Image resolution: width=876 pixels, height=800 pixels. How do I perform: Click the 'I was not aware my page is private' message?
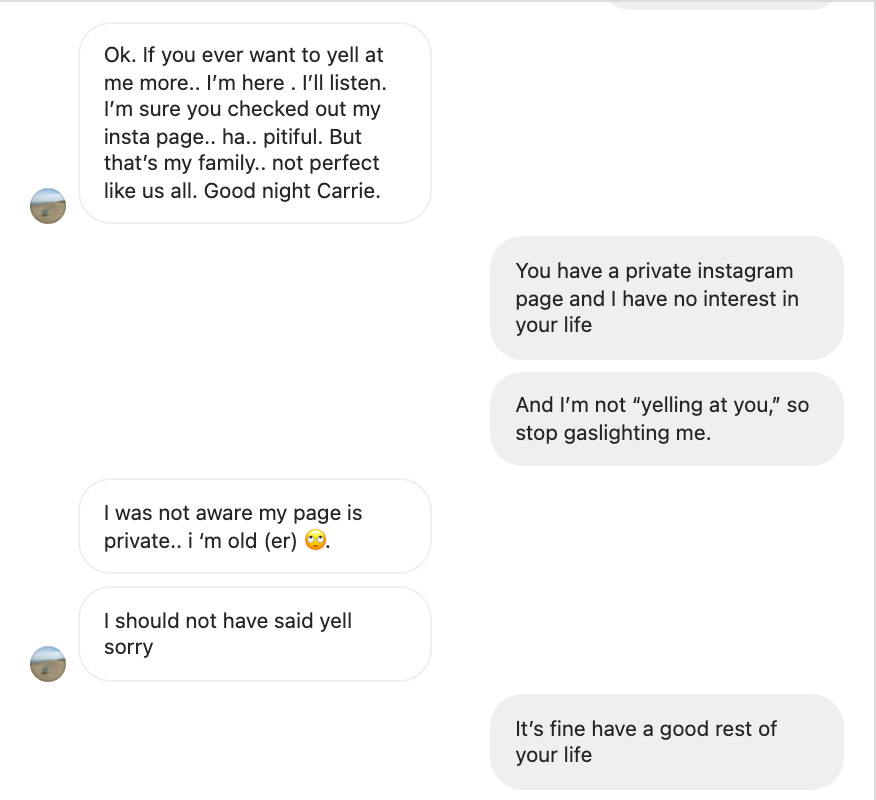coord(255,526)
